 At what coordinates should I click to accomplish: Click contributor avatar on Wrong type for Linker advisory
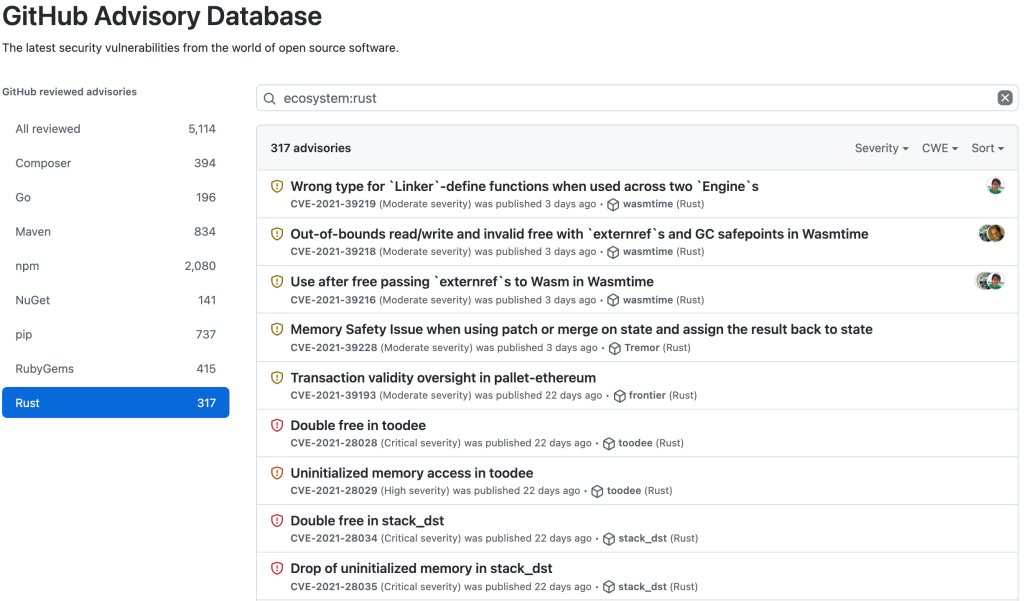click(x=995, y=186)
